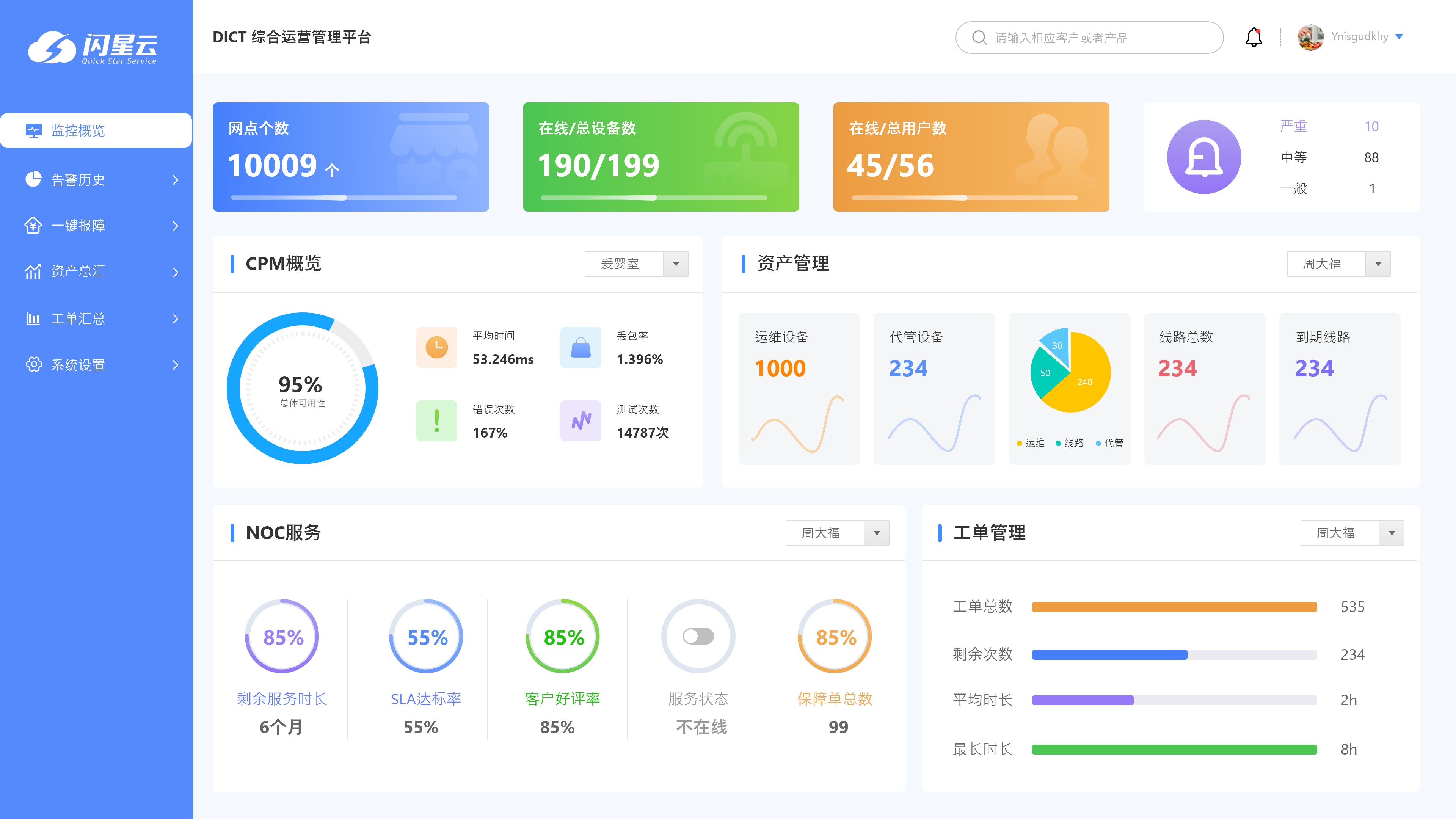1456x819 pixels.
Task: Click the purple alarm bell icon
Action: pos(1204,157)
